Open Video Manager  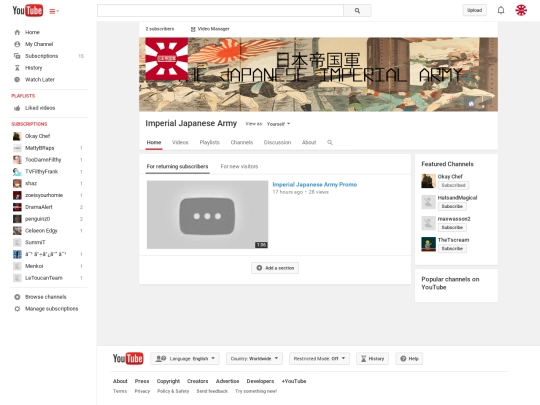click(210, 29)
